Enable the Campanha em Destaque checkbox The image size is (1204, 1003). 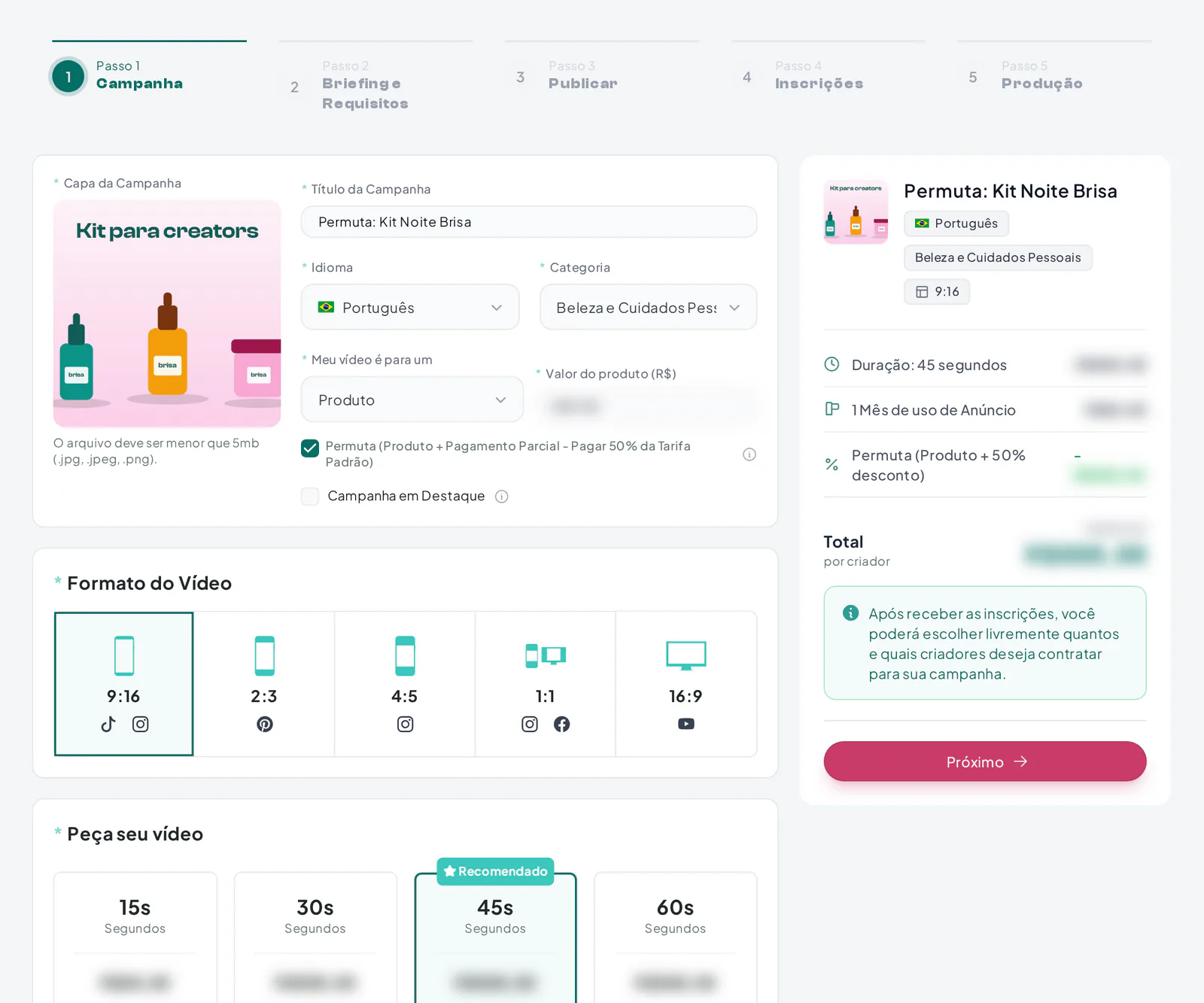[x=310, y=497]
